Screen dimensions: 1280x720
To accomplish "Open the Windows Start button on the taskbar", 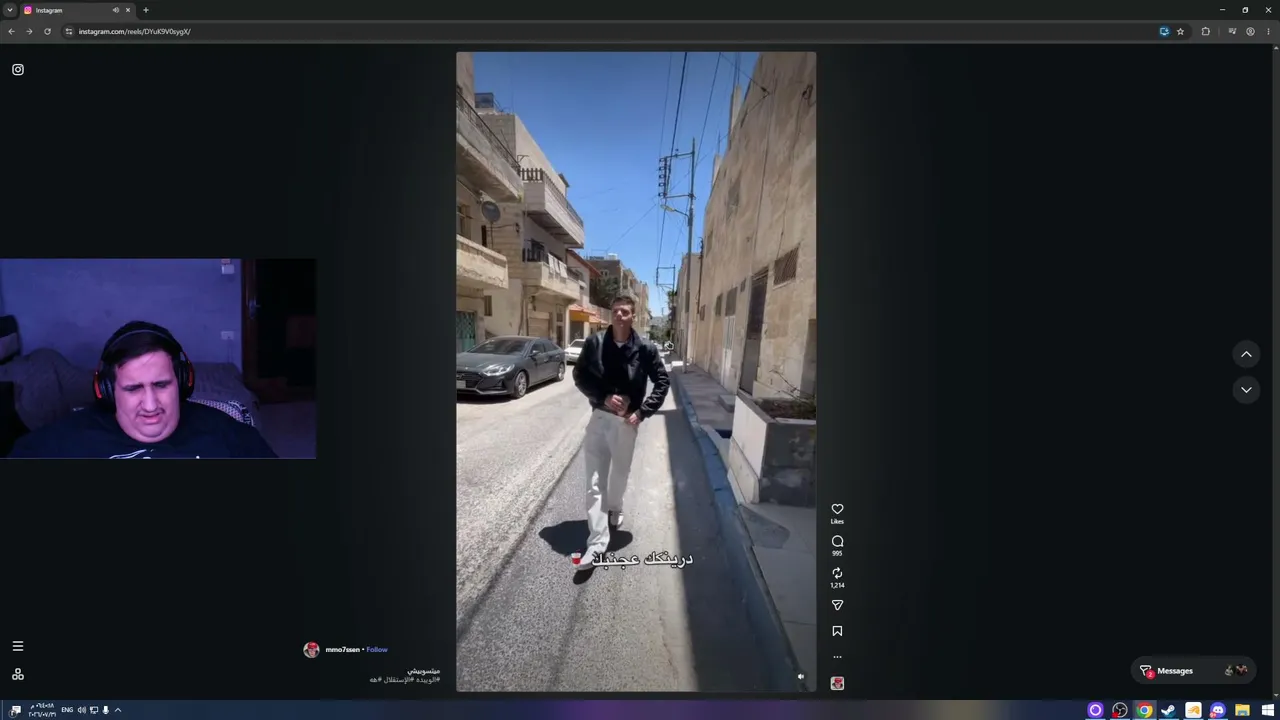I will coord(1267,710).
